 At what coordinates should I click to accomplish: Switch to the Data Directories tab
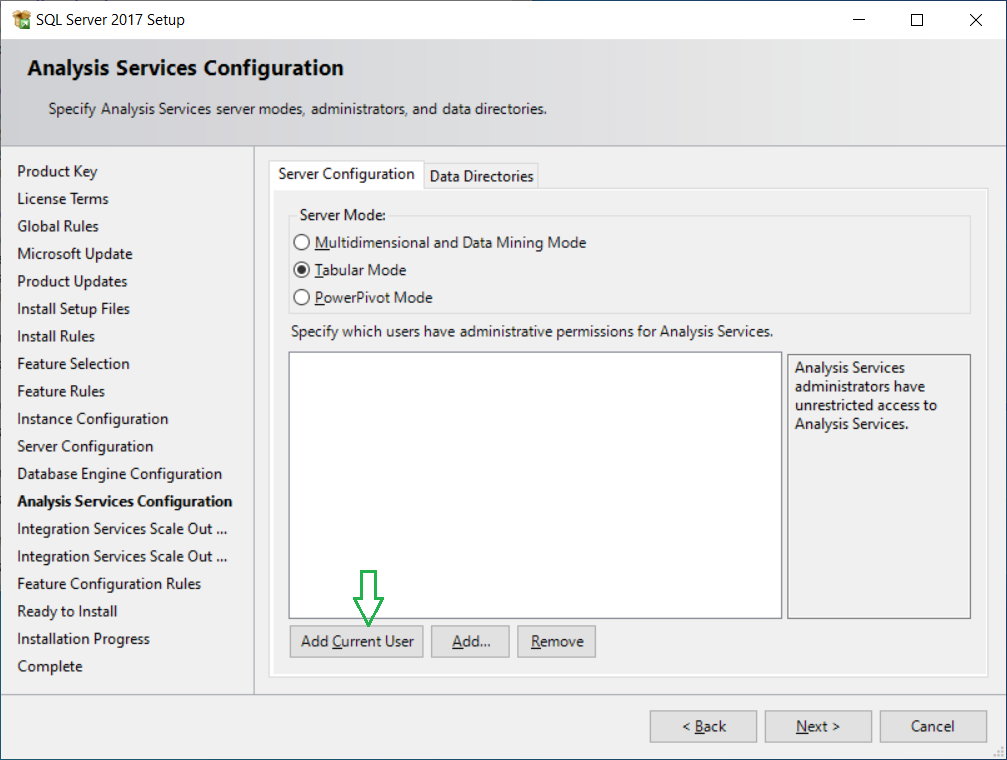point(481,176)
